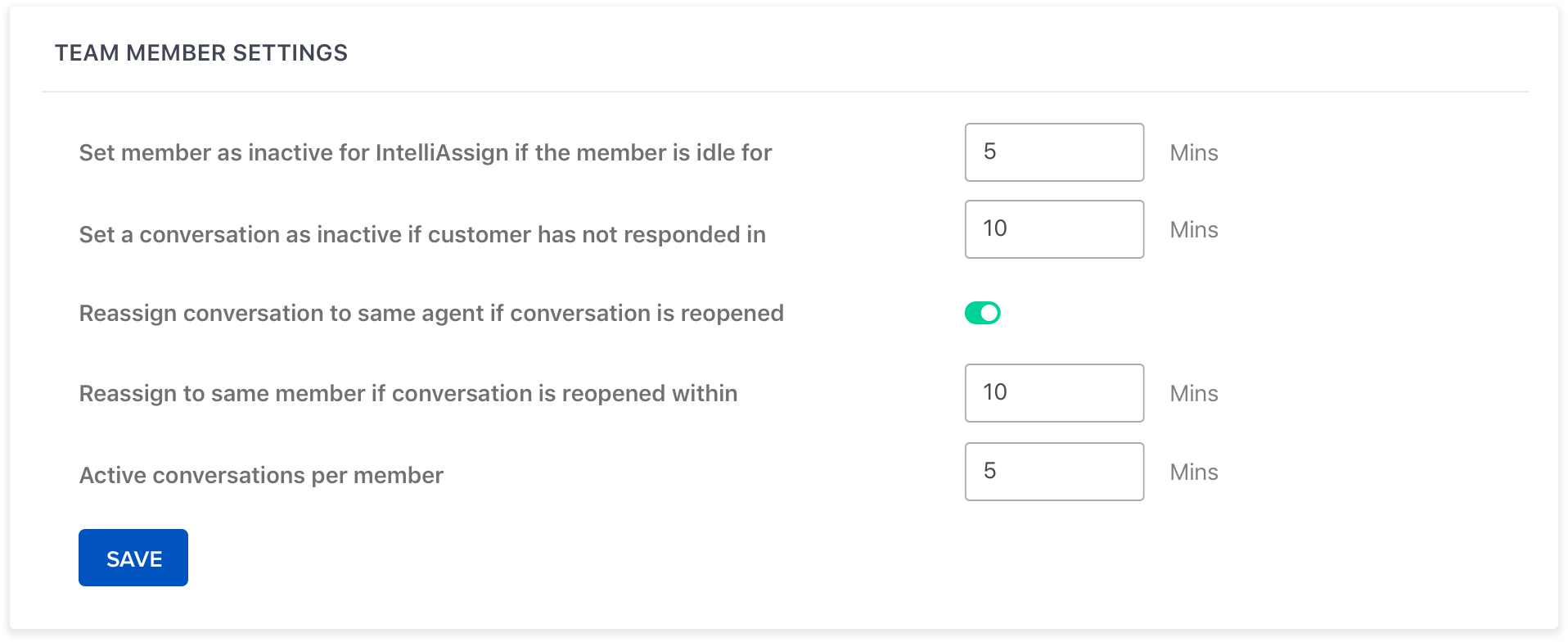Select the reopened within minutes input box
Screen dimensions: 1568x642
tap(1054, 393)
